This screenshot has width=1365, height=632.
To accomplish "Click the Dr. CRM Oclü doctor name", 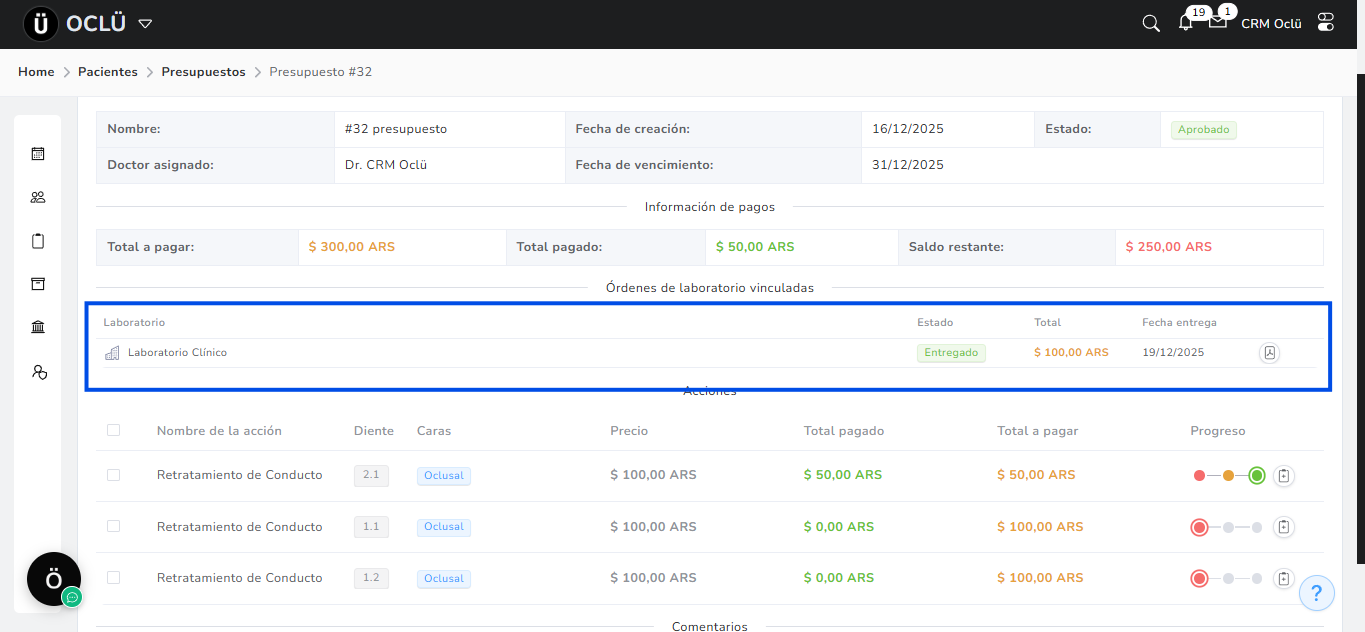I will click(386, 165).
